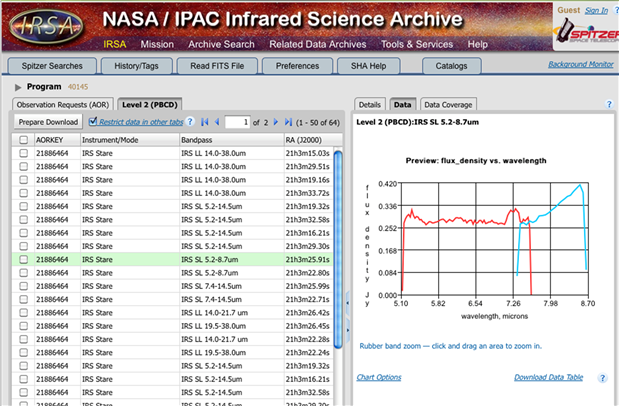
Task: Click the flux density spectrum chart
Action: click(x=495, y=239)
